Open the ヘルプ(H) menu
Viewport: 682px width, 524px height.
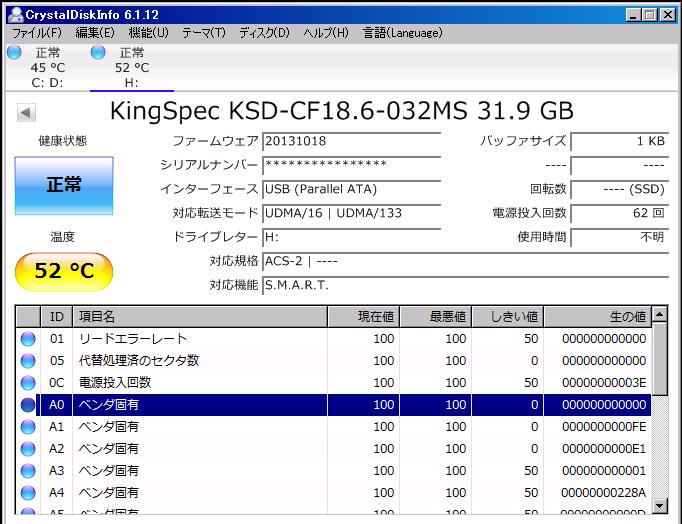(x=326, y=33)
